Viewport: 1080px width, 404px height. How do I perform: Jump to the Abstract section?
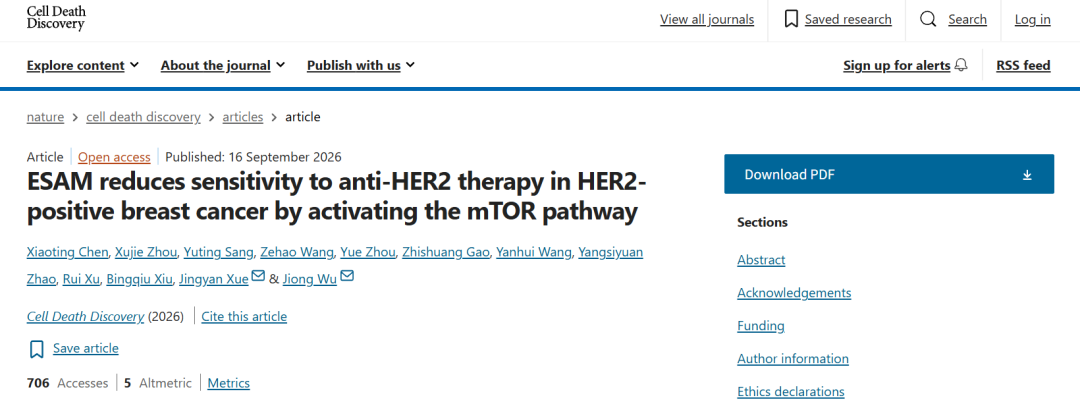tap(761, 259)
